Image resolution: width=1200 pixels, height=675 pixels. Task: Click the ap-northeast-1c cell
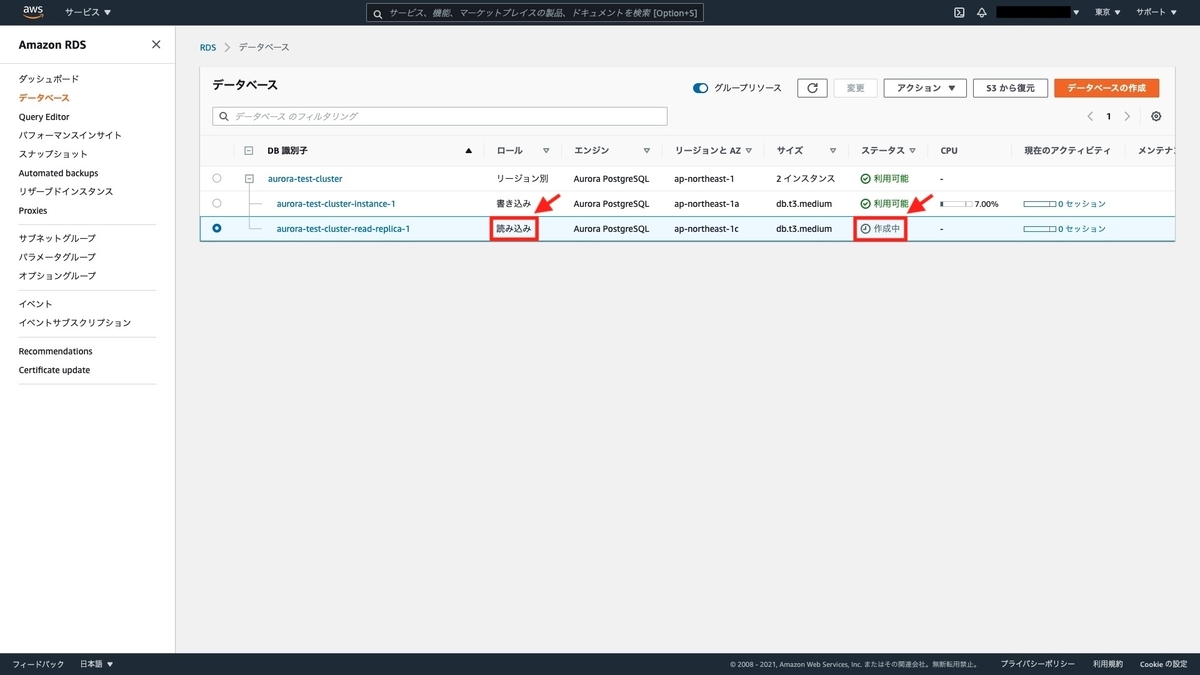706,229
